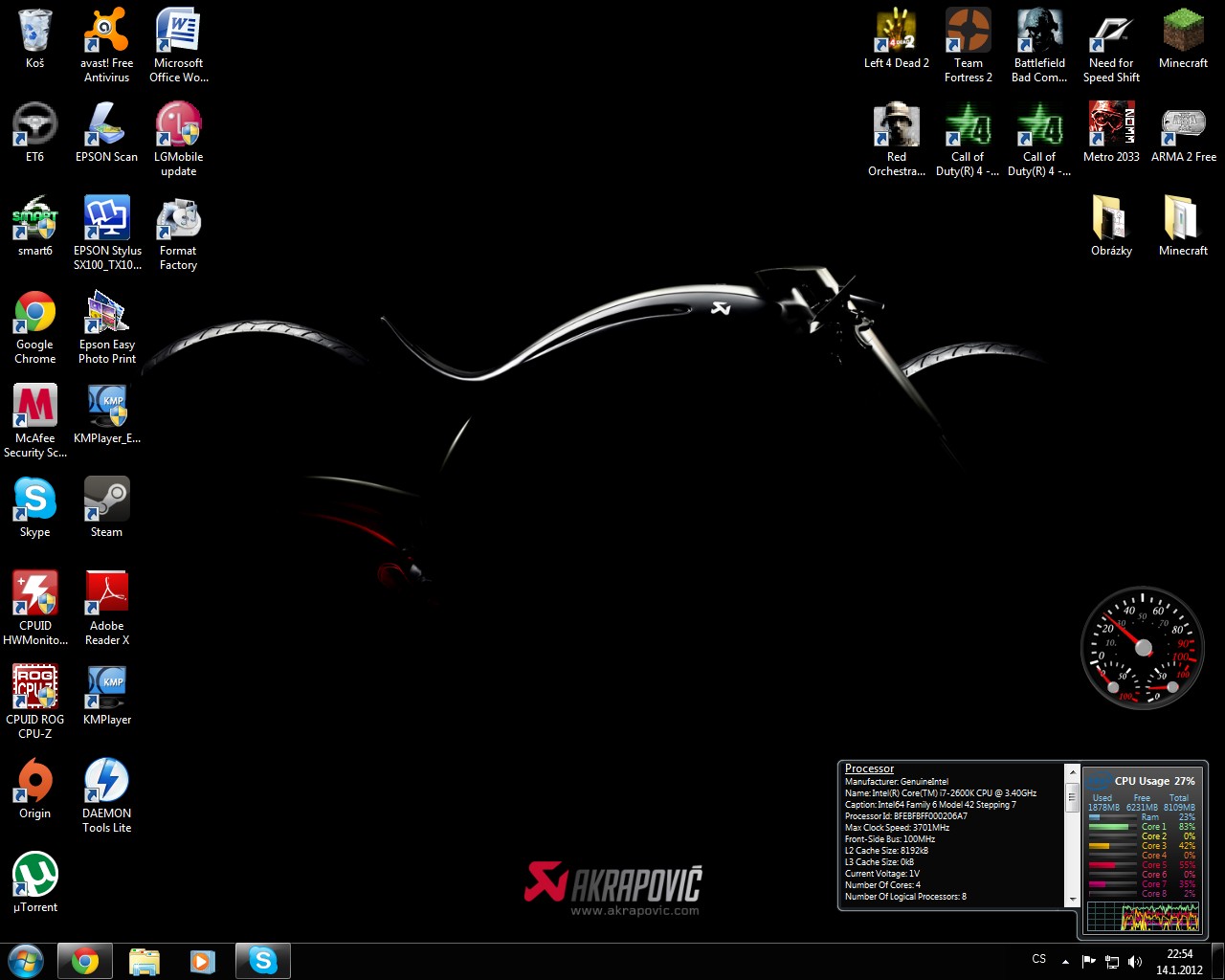Show hidden system tray icons
Viewport: 1225px width, 980px height.
click(1065, 961)
